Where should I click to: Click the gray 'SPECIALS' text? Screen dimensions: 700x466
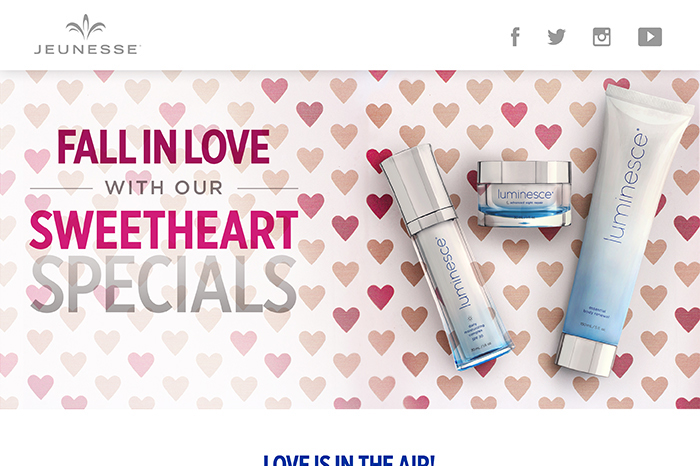pyautogui.click(x=164, y=284)
